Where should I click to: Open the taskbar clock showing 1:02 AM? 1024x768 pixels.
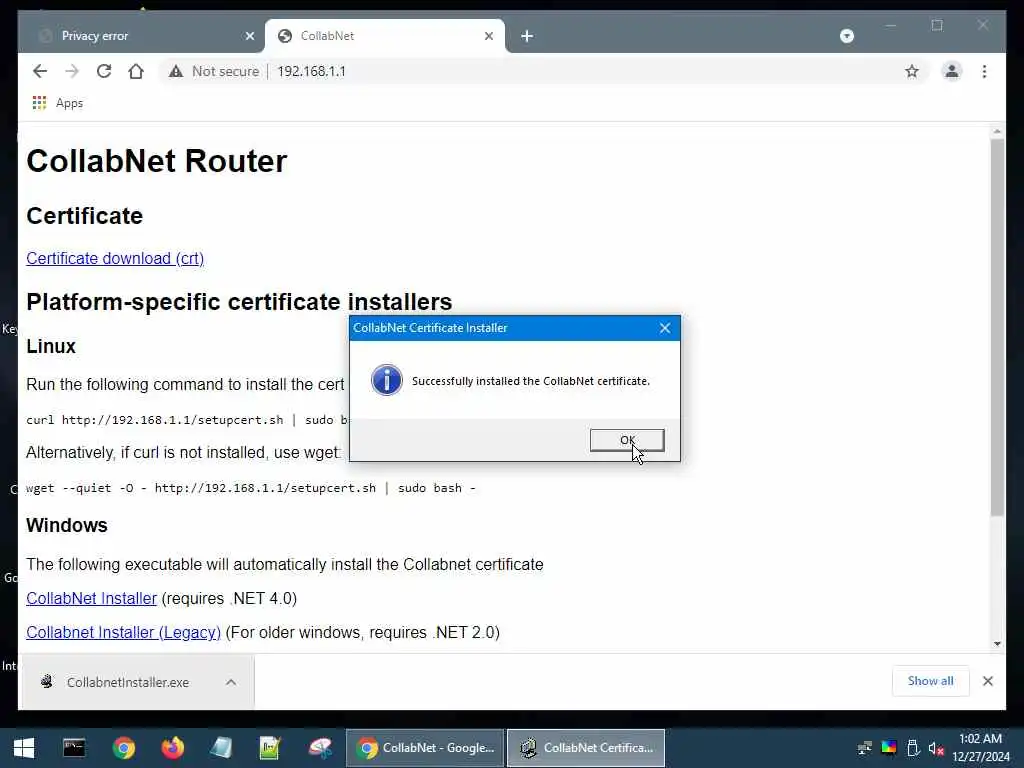[x=980, y=748]
